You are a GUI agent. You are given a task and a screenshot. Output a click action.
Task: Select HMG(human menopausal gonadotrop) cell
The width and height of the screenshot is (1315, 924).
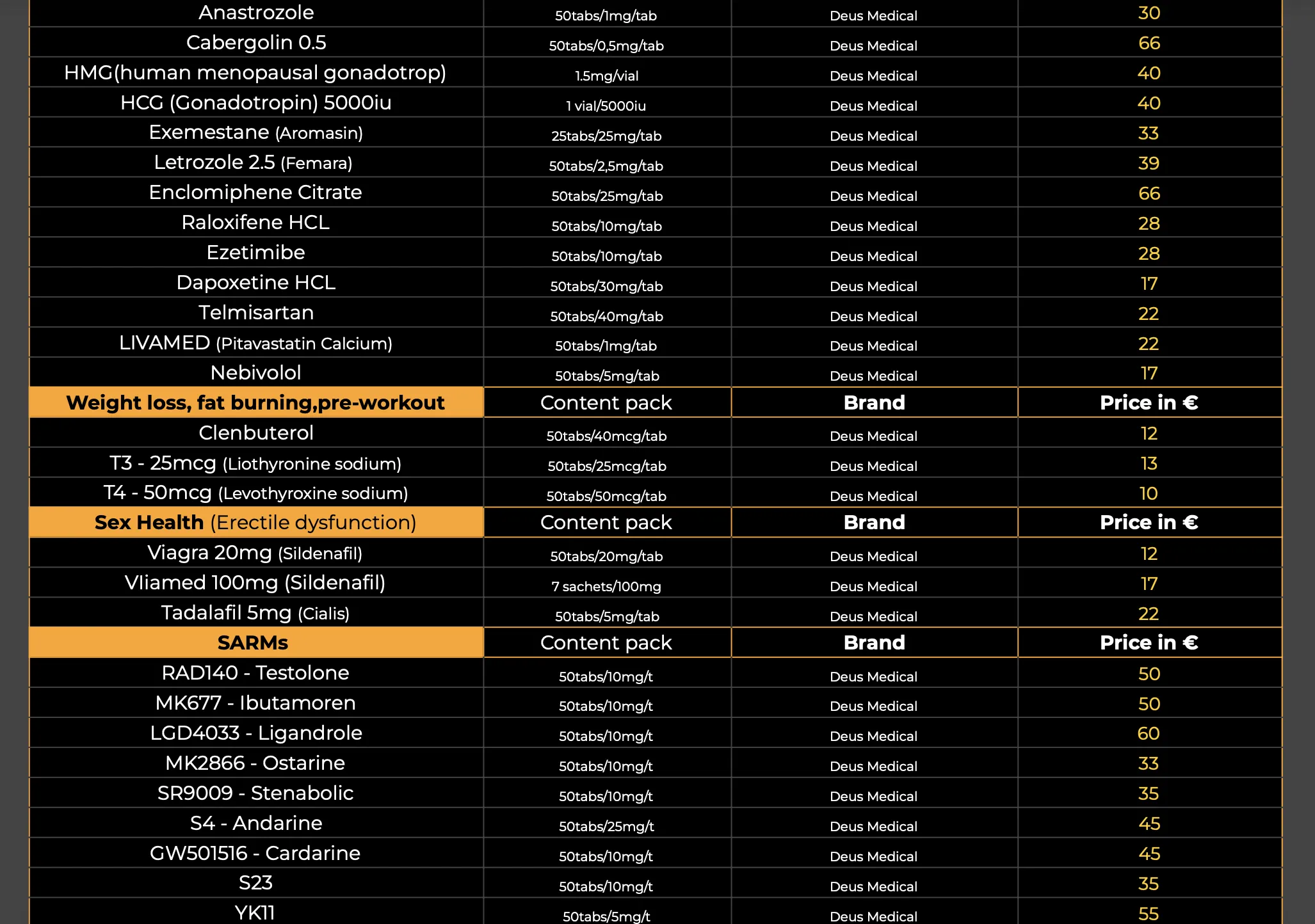click(256, 73)
